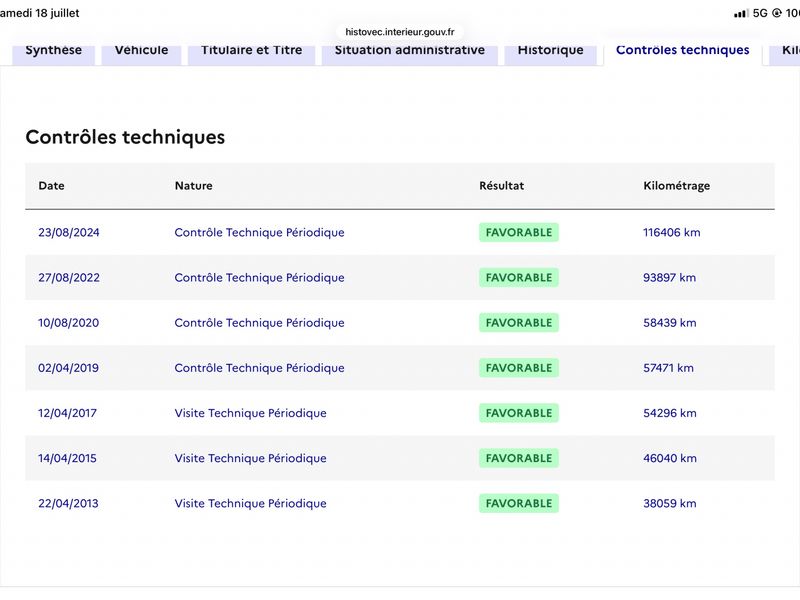Select the 116406 km mileage value

671,233
